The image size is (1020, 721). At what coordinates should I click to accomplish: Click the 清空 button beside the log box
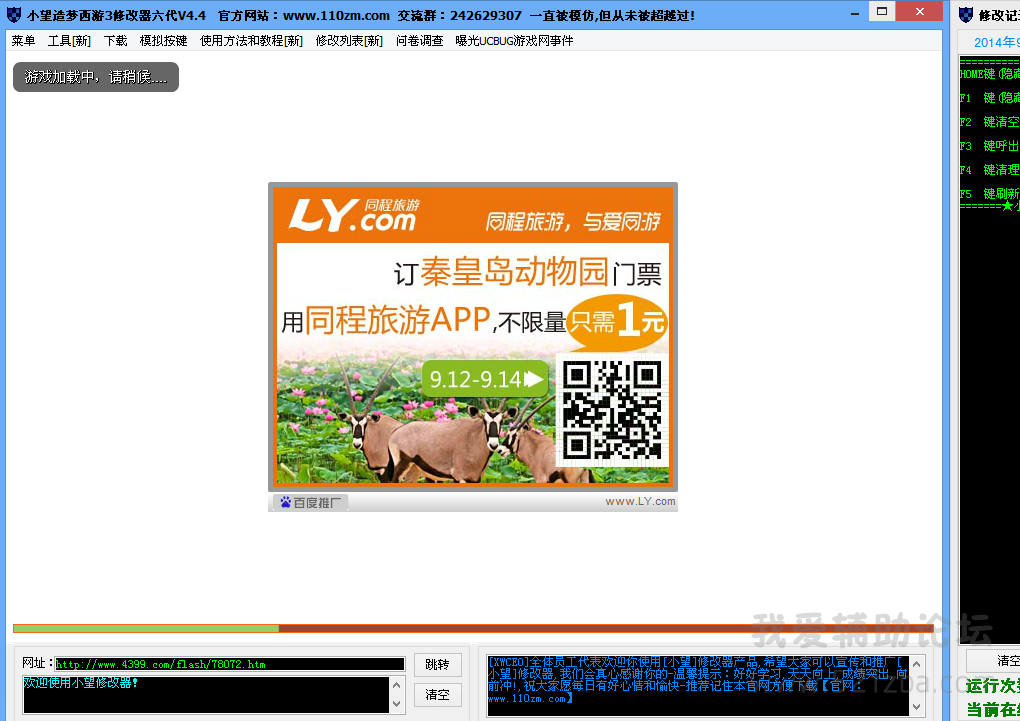click(x=437, y=694)
